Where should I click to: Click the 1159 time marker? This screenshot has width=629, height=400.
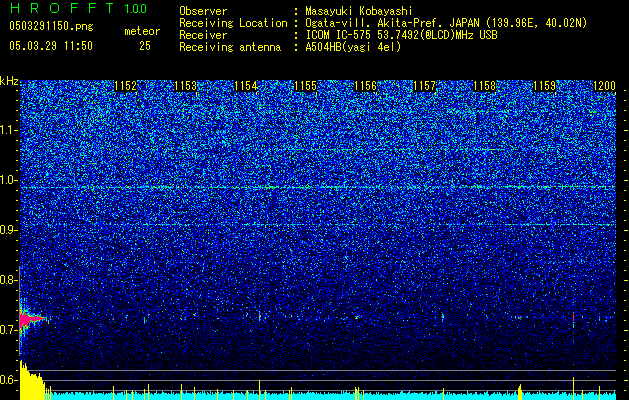coord(545,86)
